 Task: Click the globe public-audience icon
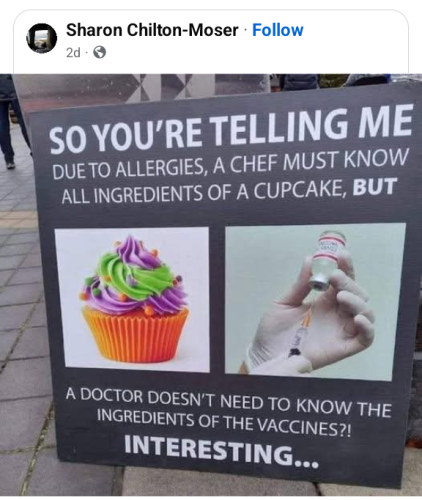[99, 52]
